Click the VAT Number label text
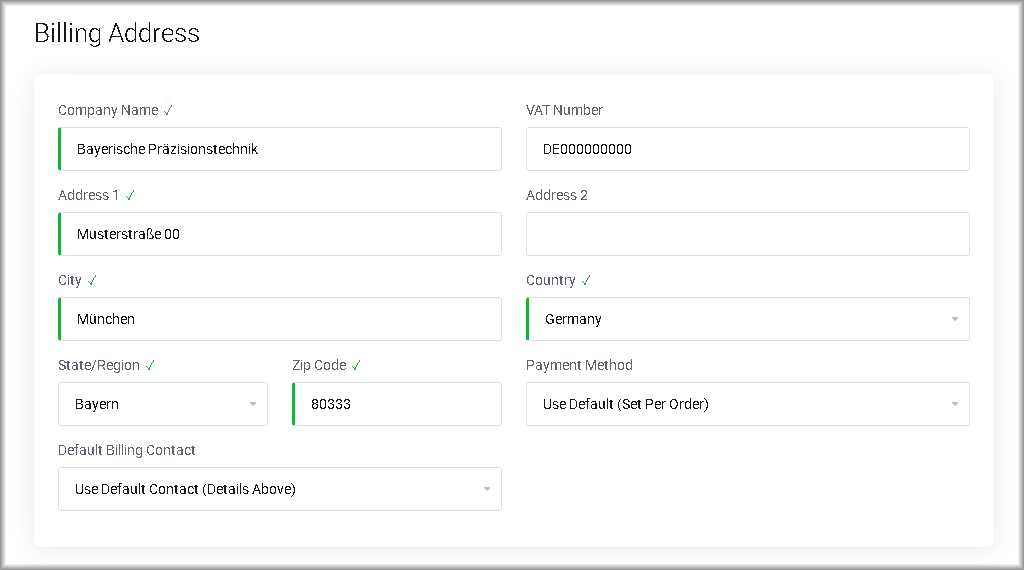This screenshot has height=570, width=1024. [x=564, y=110]
